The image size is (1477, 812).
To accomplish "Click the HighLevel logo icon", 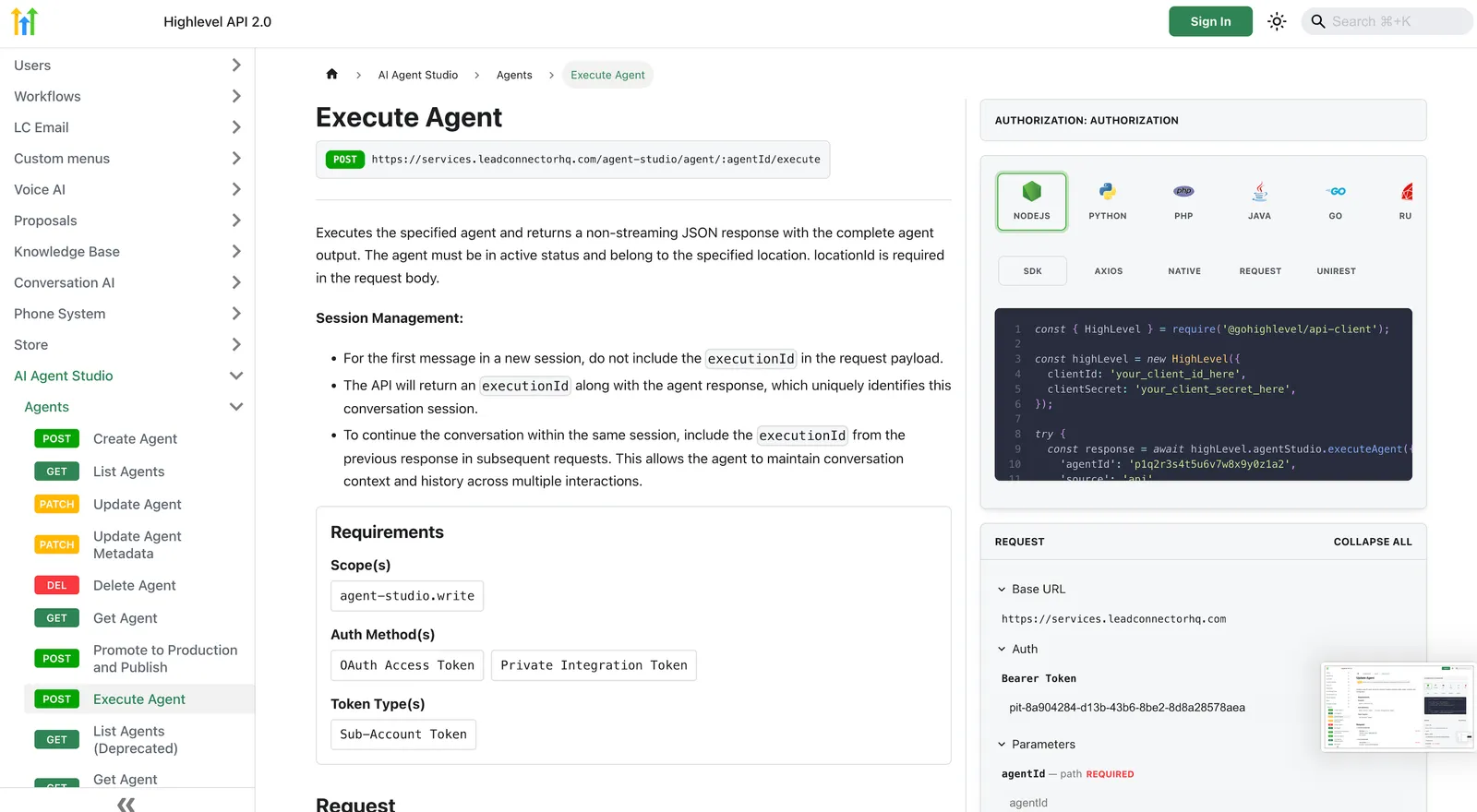I will point(25,21).
